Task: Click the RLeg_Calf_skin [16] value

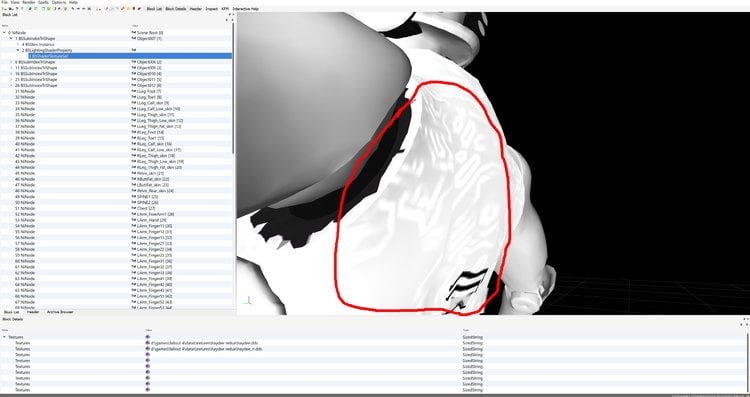Action: click(x=154, y=144)
